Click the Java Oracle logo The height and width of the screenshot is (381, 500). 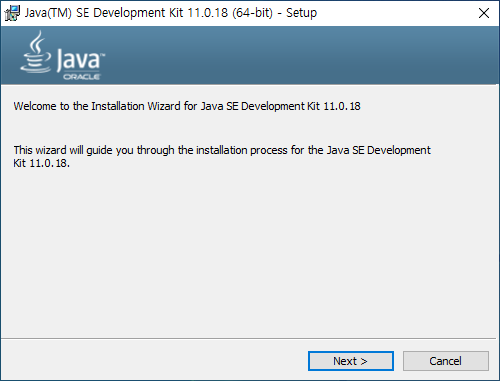coord(63,55)
